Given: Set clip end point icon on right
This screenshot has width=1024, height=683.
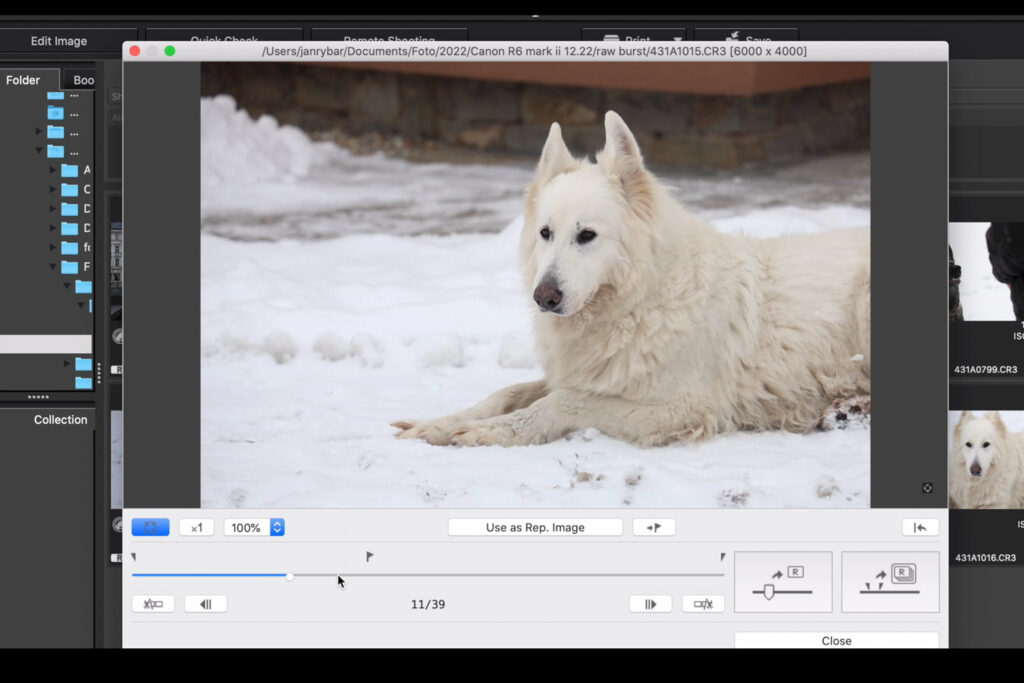Looking at the screenshot, I should click(703, 604).
